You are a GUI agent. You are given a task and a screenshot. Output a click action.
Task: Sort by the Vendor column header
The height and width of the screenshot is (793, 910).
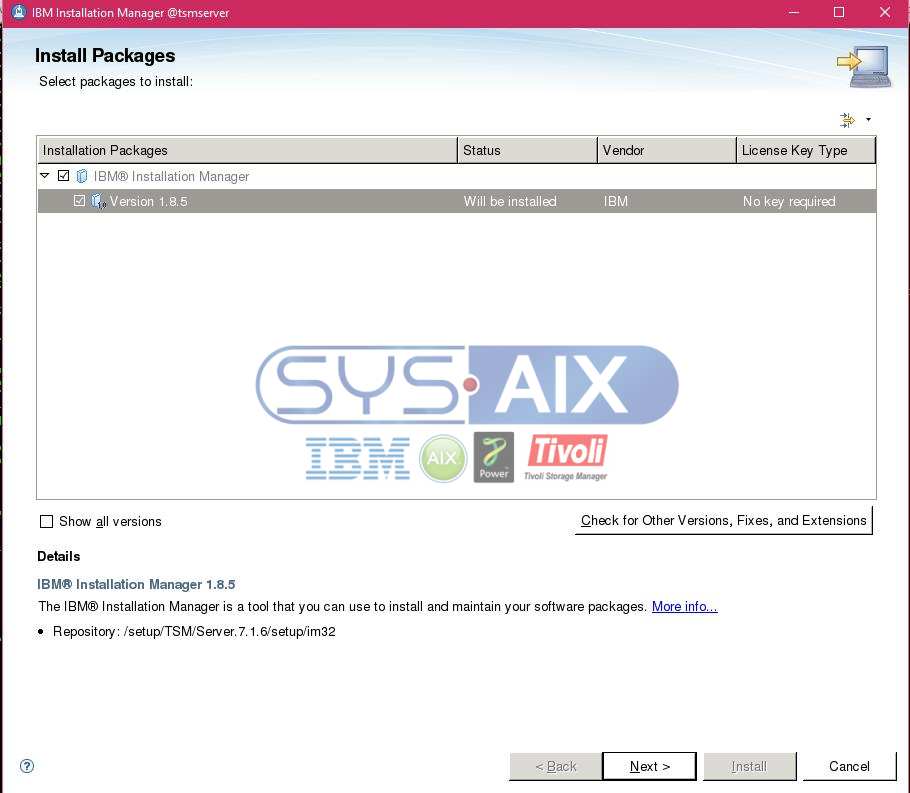[x=666, y=150]
